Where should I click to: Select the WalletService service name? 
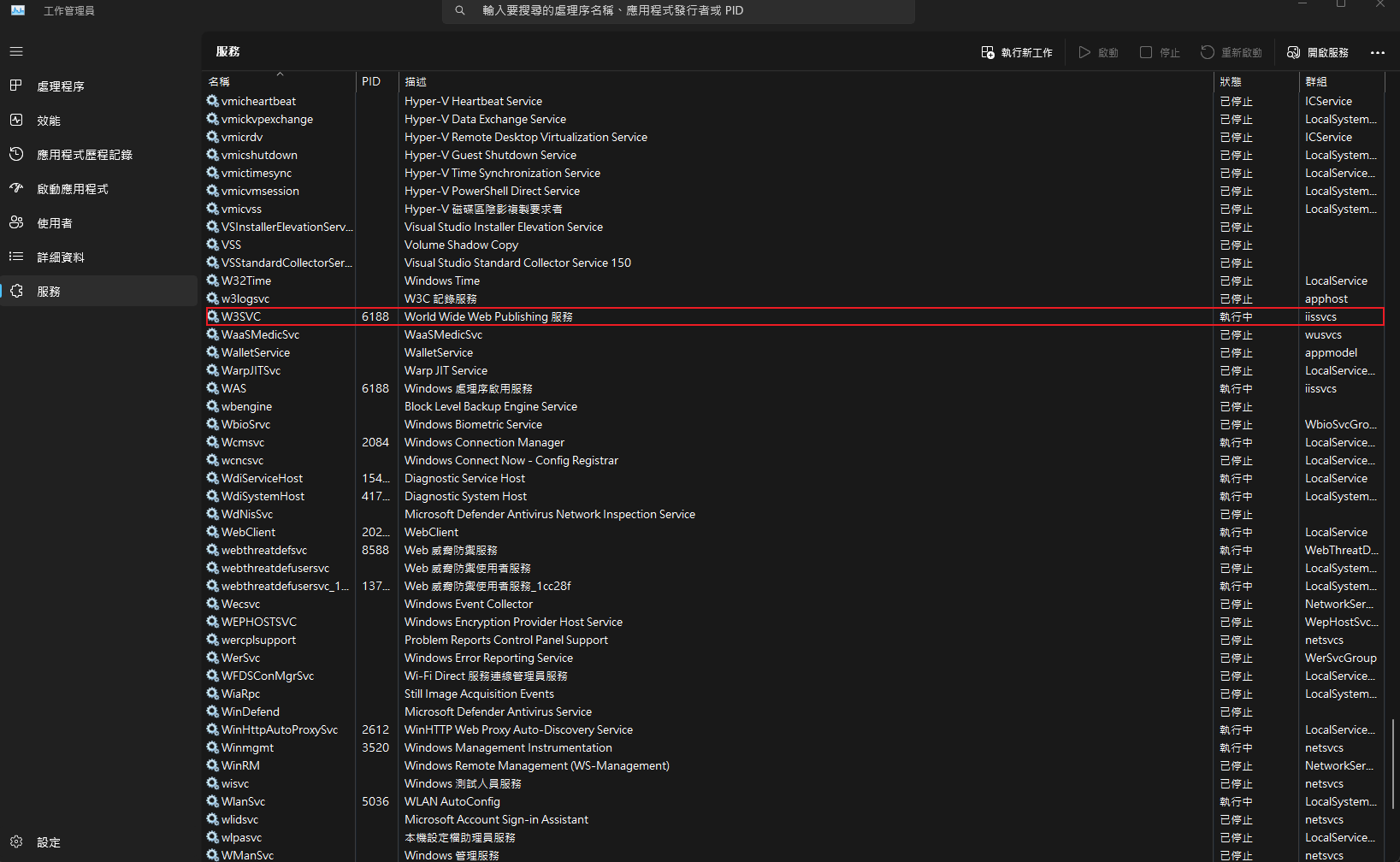(x=256, y=352)
